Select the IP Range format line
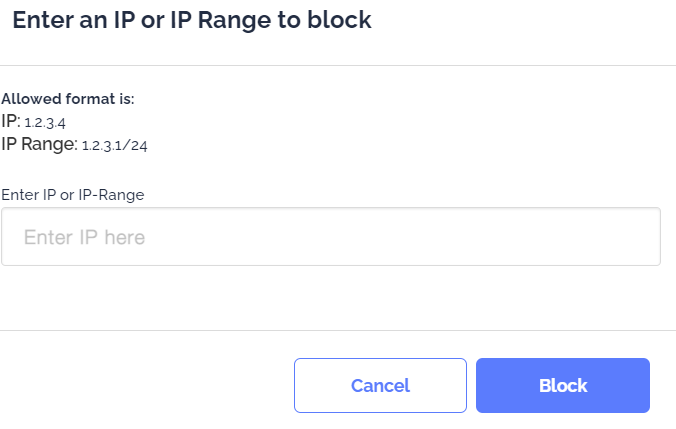This screenshot has width=676, height=429. tap(75, 144)
